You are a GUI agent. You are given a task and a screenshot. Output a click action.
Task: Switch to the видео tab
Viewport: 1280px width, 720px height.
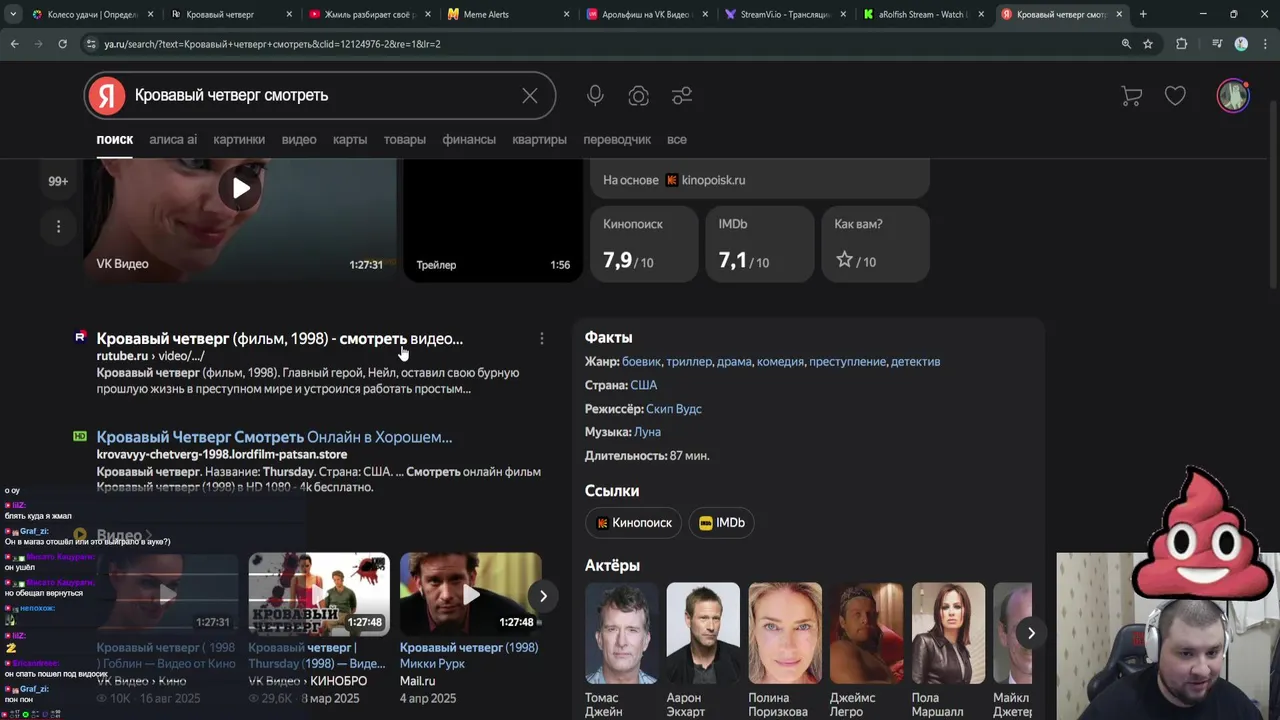pos(299,139)
